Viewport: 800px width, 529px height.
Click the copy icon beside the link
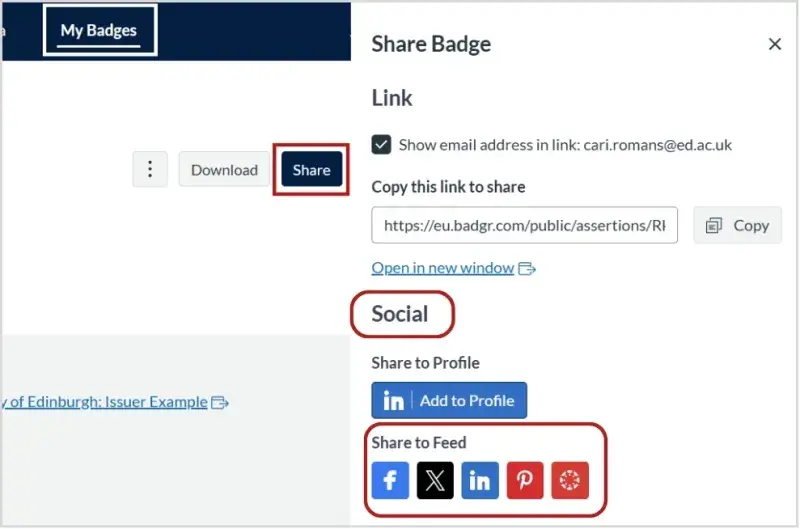coord(714,226)
